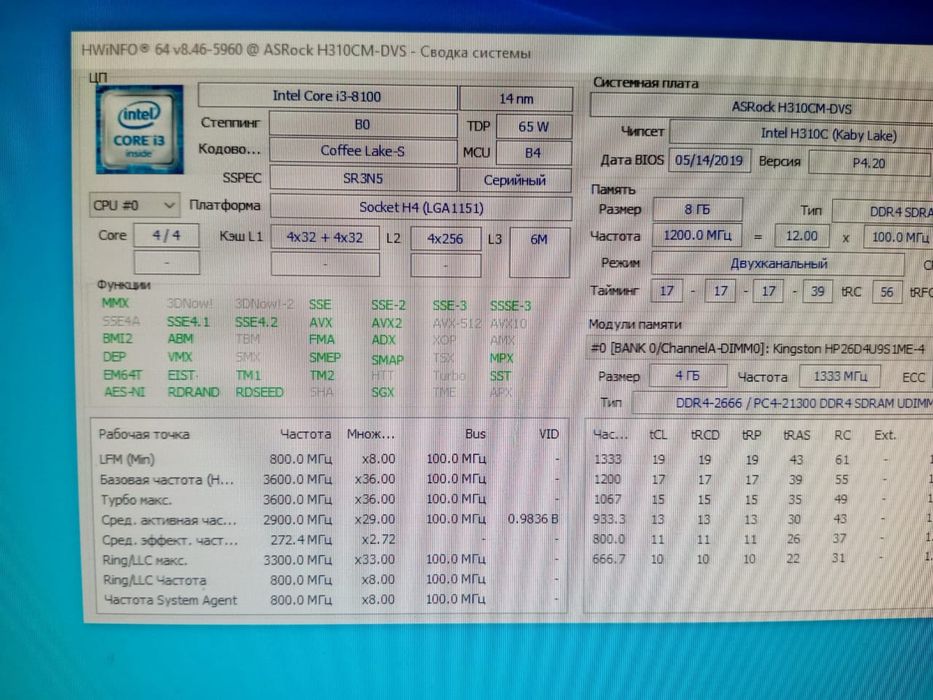Screen dimensions: 933x700
Task: Click the L1 cache 4x32 + 4x32 field
Action: tap(325, 238)
